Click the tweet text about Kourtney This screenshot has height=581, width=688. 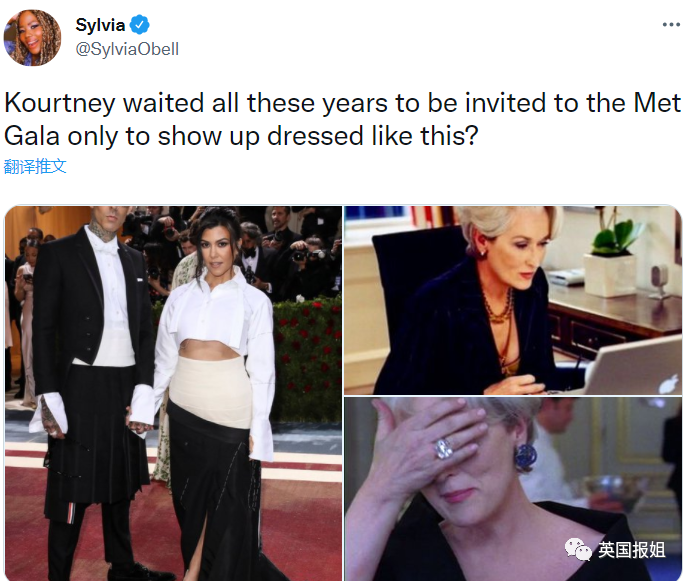coord(342,119)
